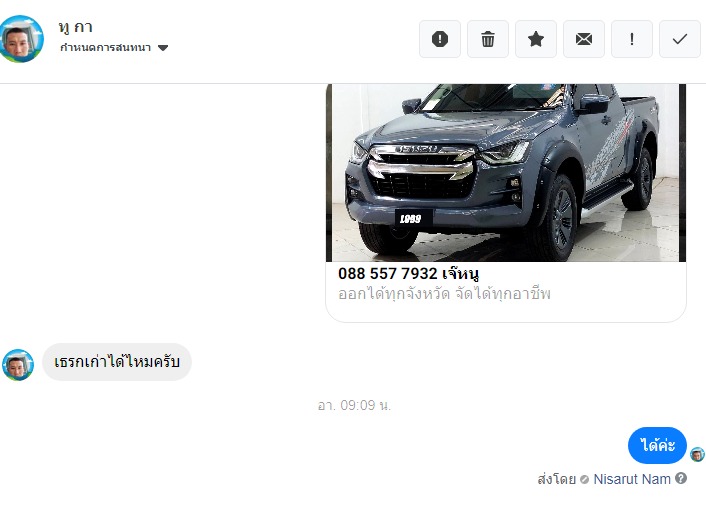Delete the conversation with trash icon
706x521 pixels.
[x=488, y=39]
